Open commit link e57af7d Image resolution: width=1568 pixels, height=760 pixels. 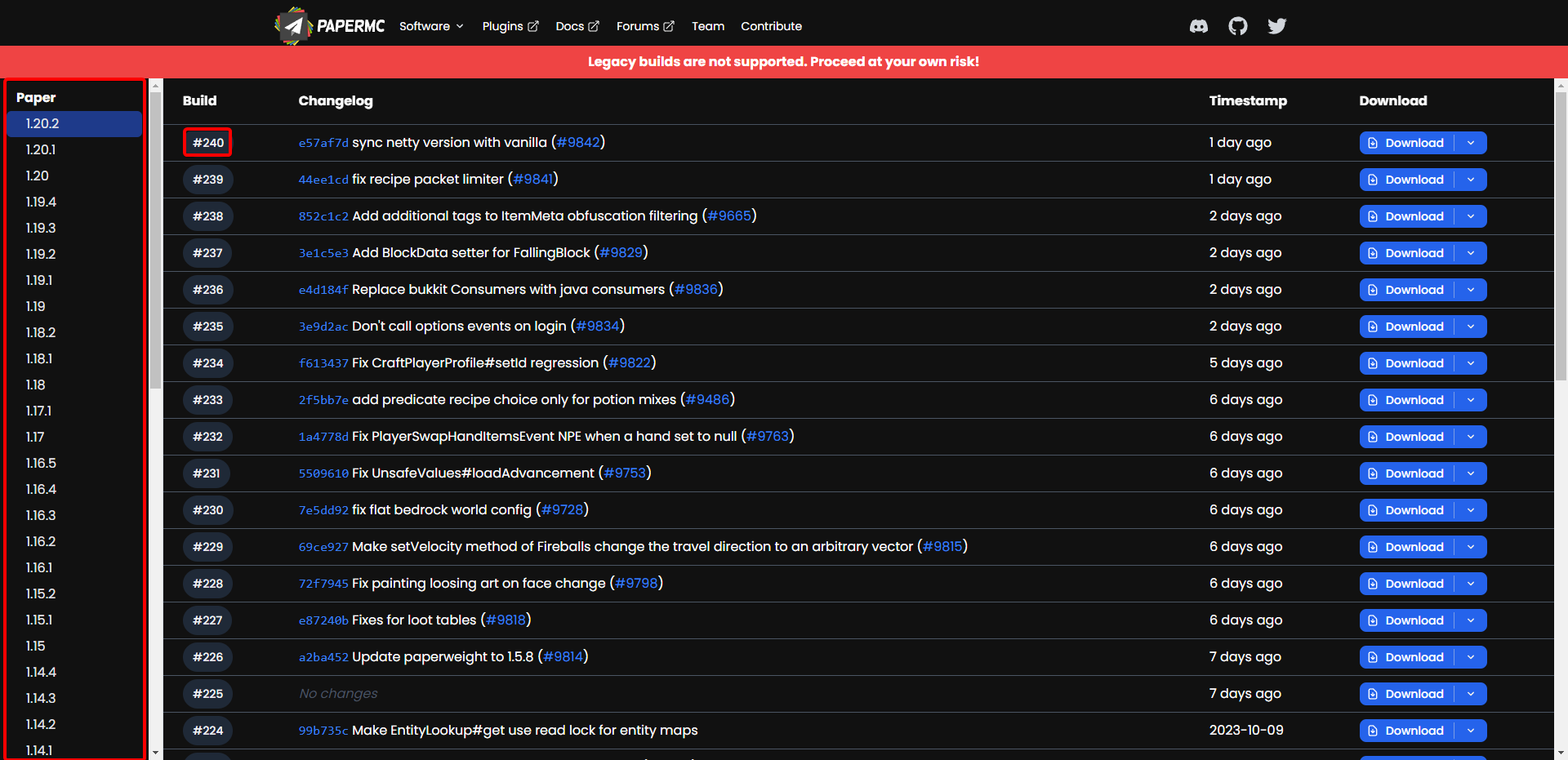323,143
